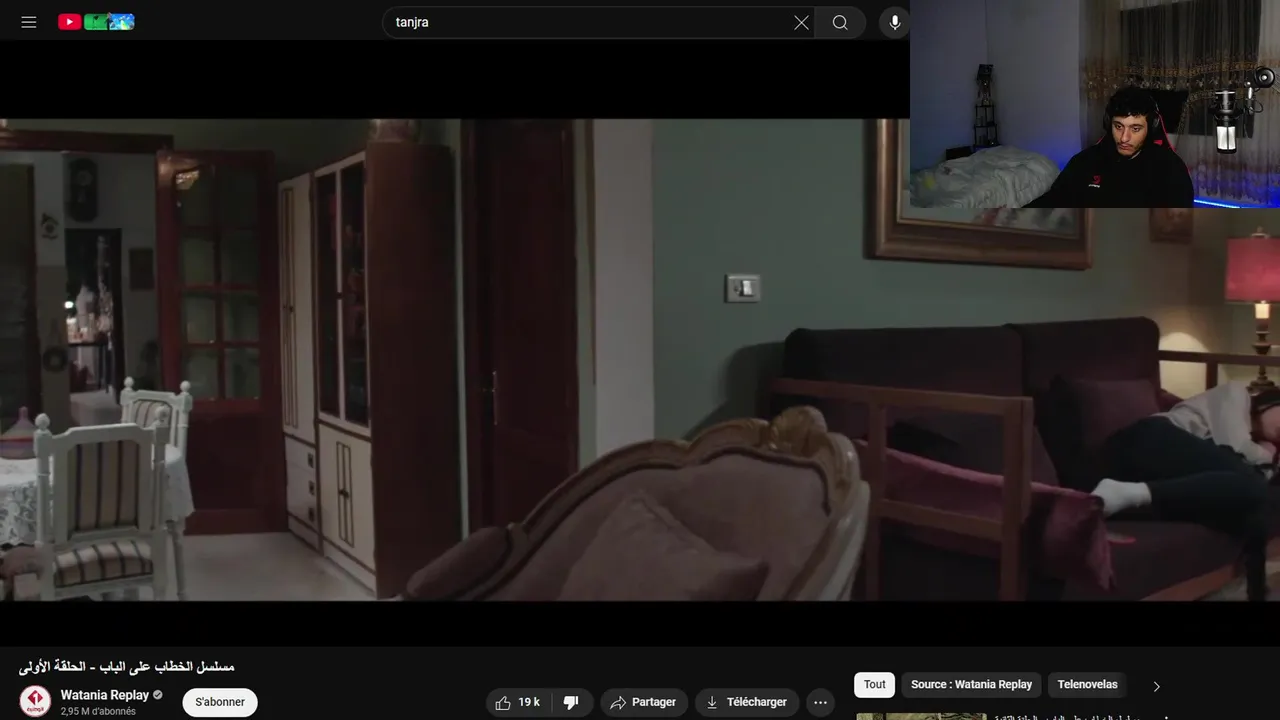Select the Telenovelas filter chip
The width and height of the screenshot is (1280, 720).
(x=1087, y=685)
